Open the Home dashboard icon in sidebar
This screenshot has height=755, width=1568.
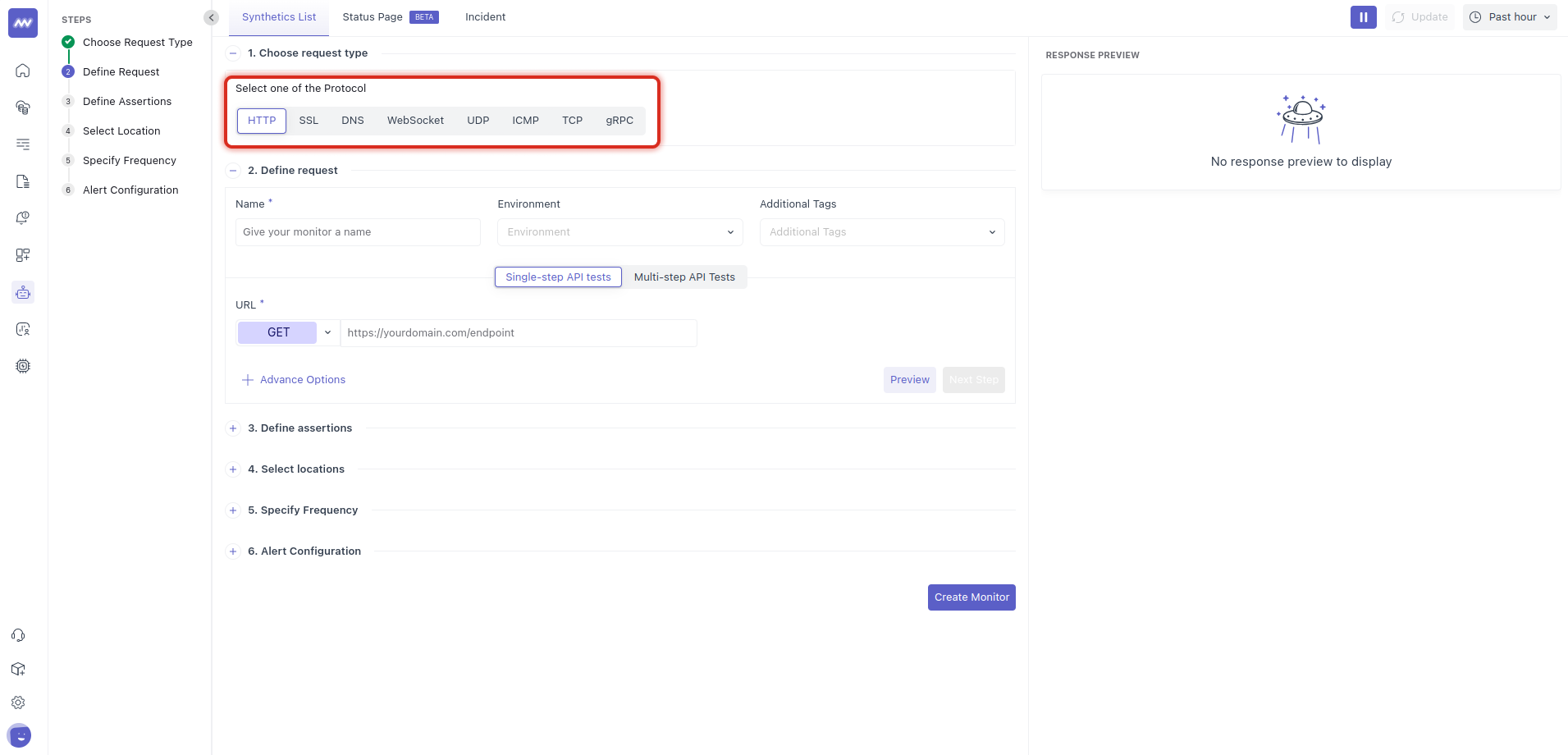click(x=22, y=71)
